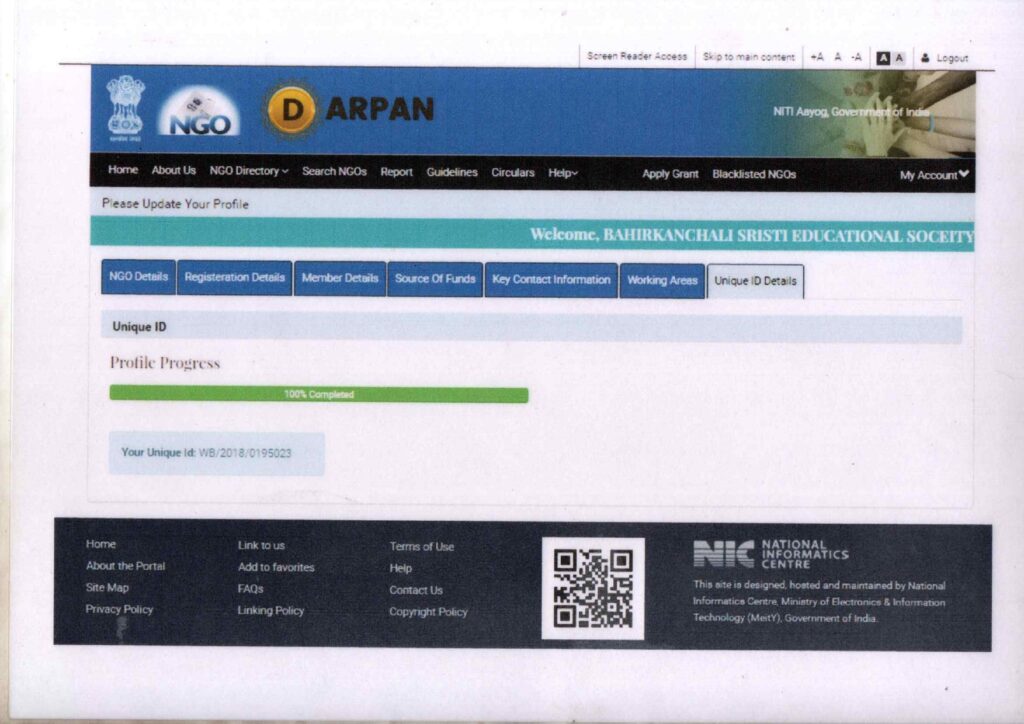
Task: Click Welcome BAHIRKANCHALI SRISTI banner text
Action: (751, 236)
